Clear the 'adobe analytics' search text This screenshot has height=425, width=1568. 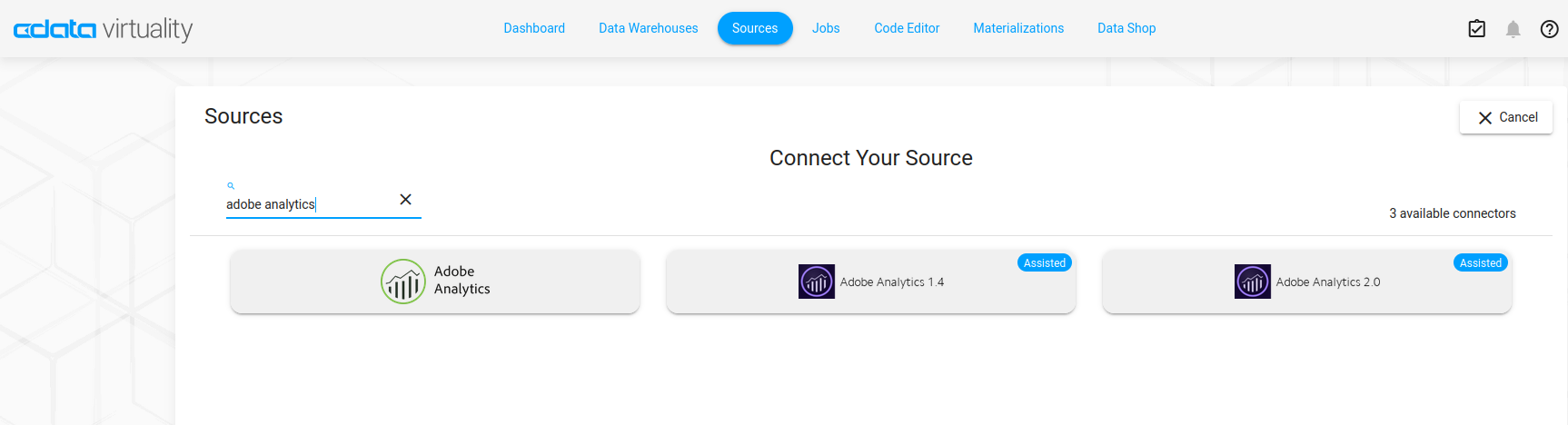click(406, 200)
